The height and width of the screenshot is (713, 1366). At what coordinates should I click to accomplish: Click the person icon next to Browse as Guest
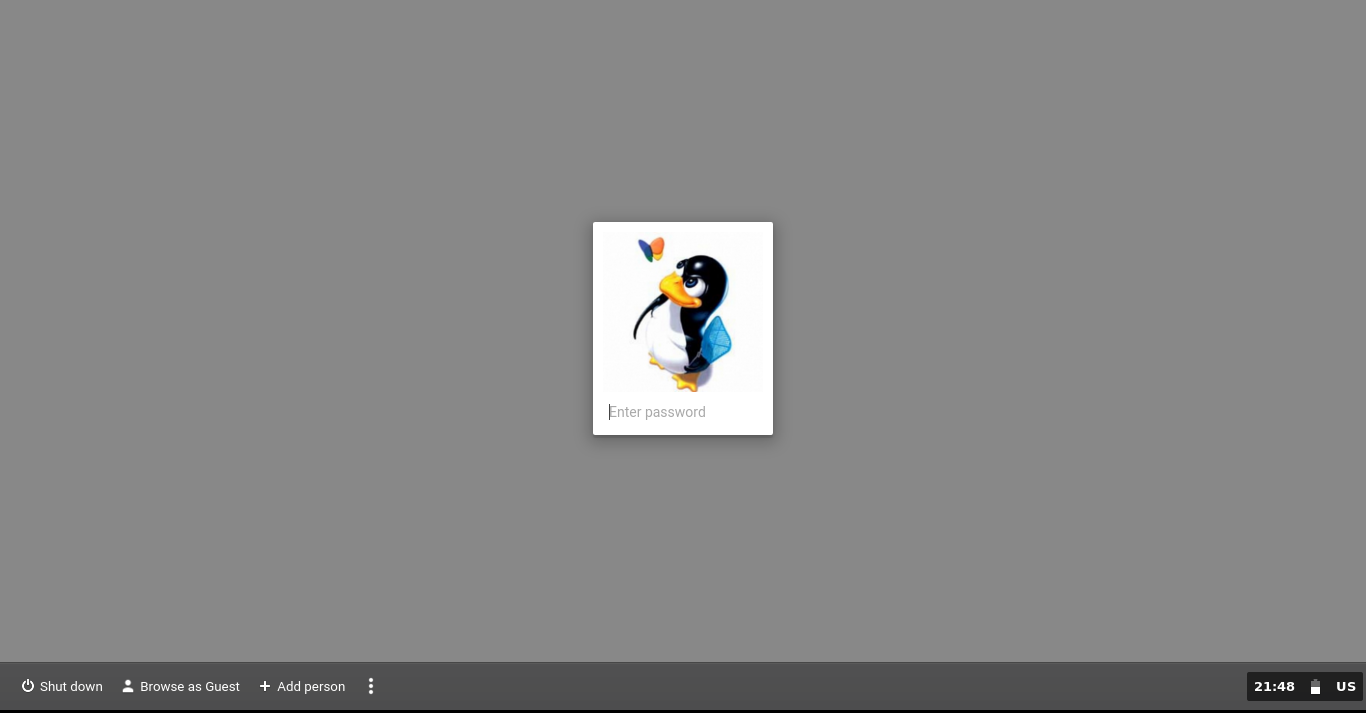128,686
